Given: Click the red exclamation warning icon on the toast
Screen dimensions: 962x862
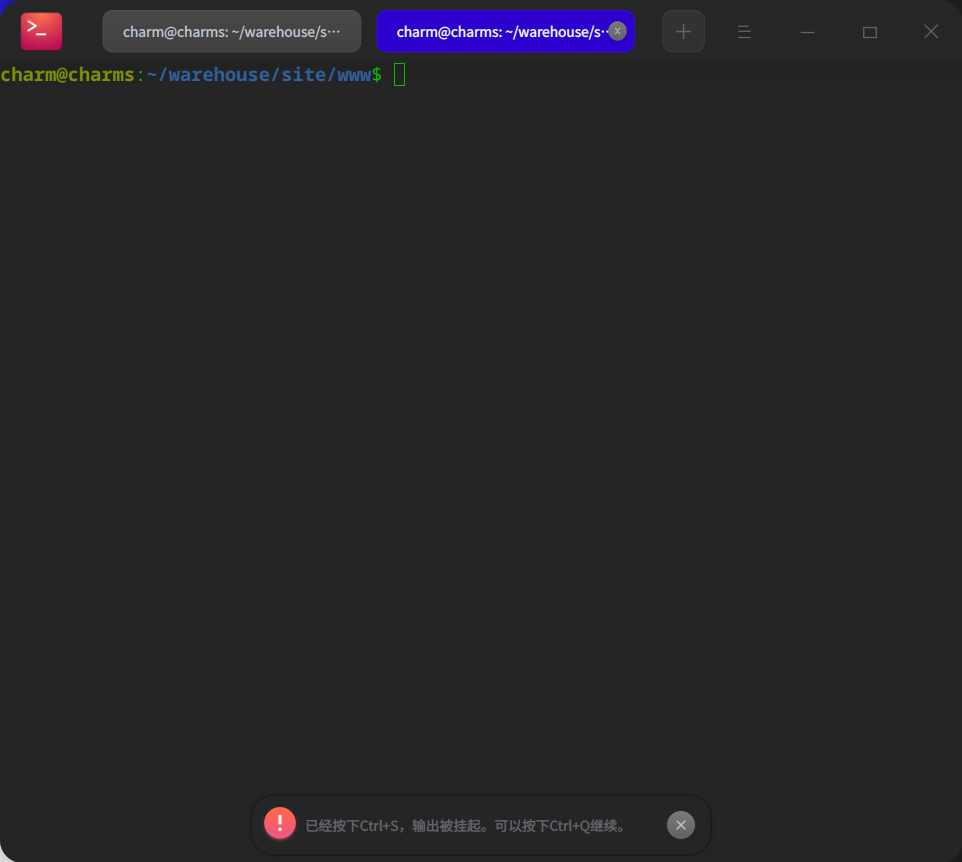Looking at the screenshot, I should (x=279, y=822).
